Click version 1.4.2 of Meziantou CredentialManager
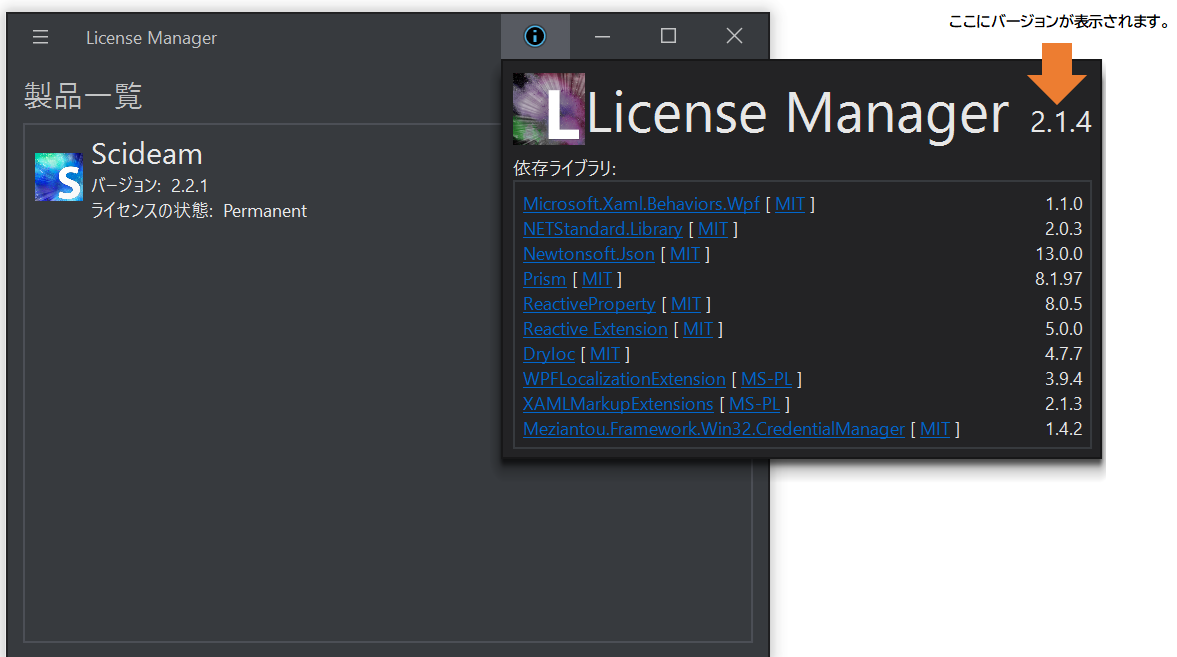This screenshot has height=657, width=1177. click(x=1064, y=429)
